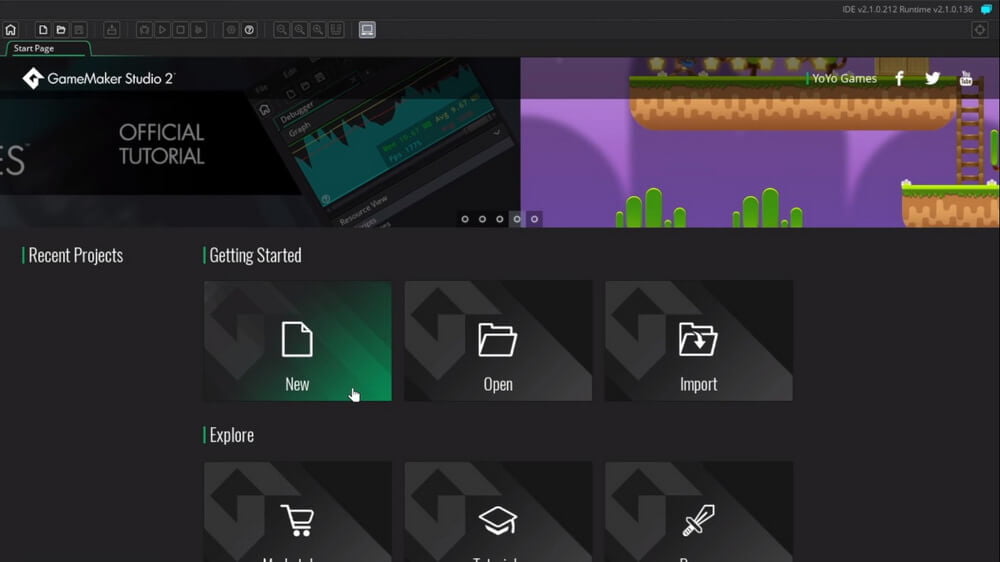Click the Official Tutorial banner image
The height and width of the screenshot is (562, 1000).
[x=260, y=143]
